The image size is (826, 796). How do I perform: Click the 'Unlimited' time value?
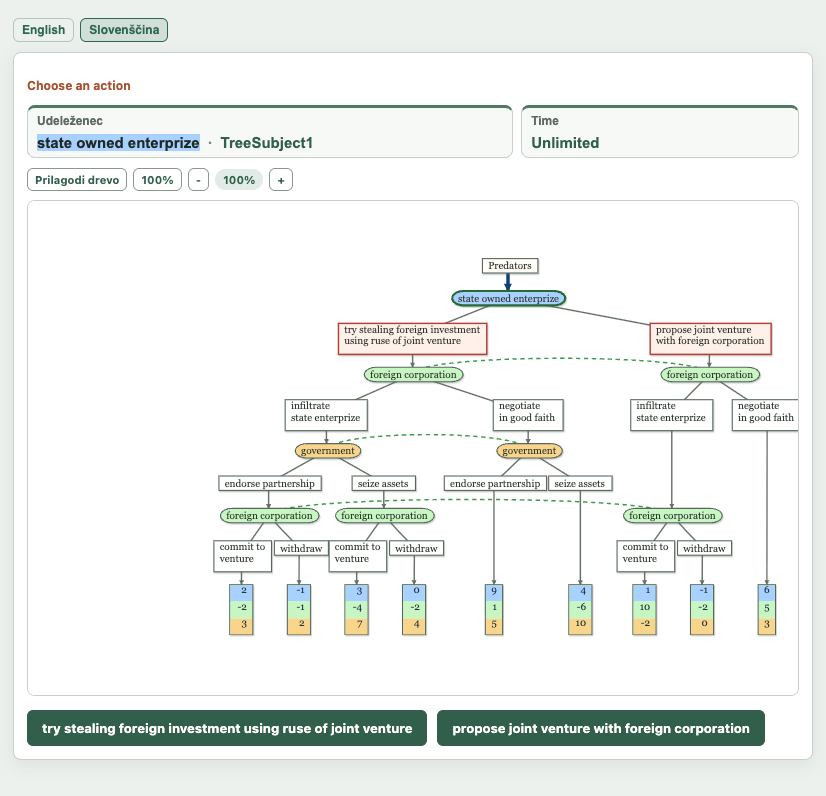565,143
